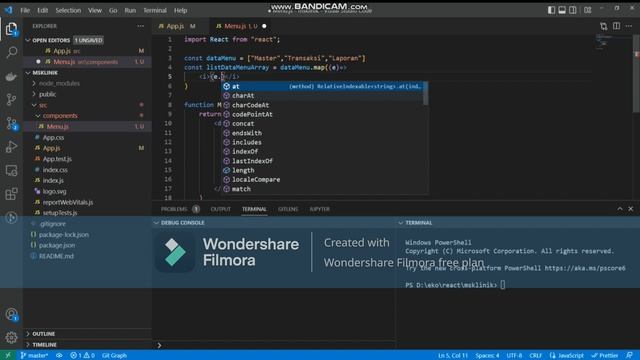Toggle the secondary sidebar layout icon
The image size is (640, 360).
(x=573, y=10)
